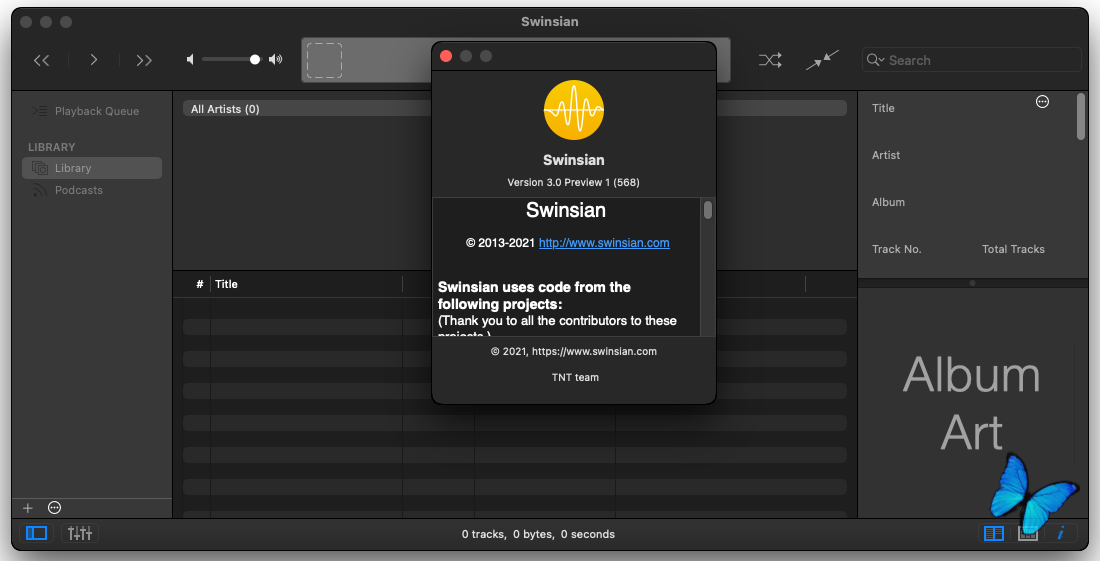The image size is (1100, 561).
Task: Select Podcasts in the sidebar
Action: [78, 190]
